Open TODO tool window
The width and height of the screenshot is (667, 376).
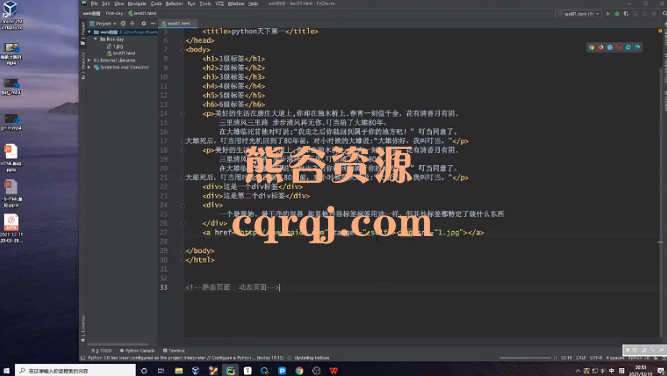pos(102,350)
